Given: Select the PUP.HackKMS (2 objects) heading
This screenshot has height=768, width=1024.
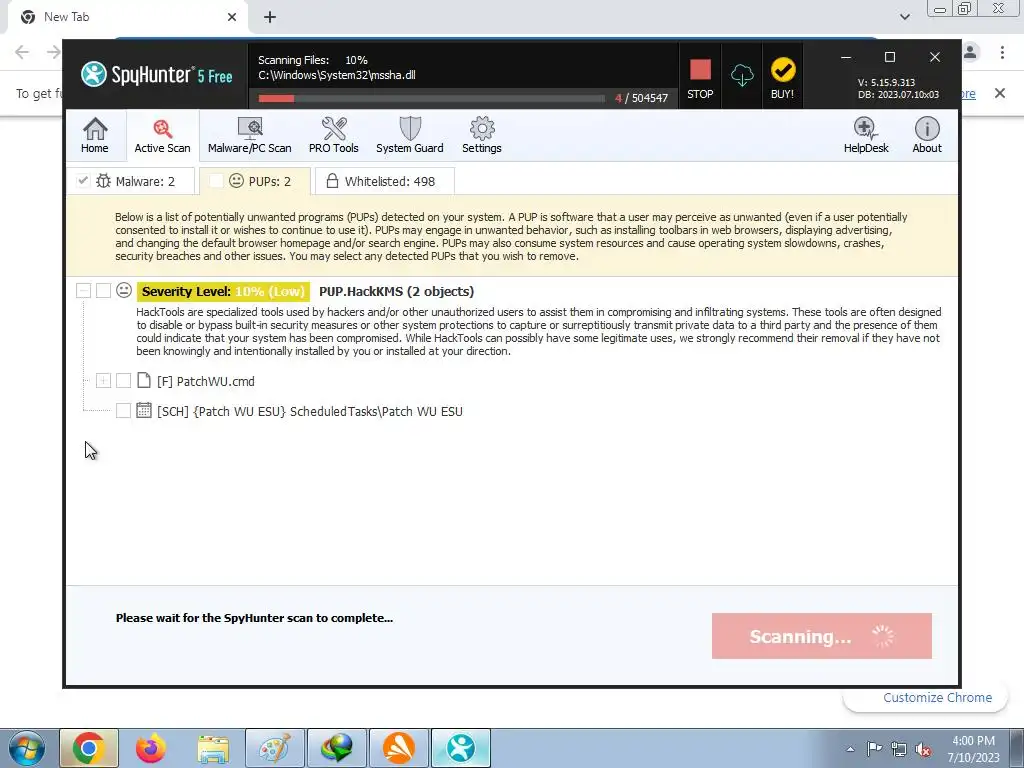Looking at the screenshot, I should (x=396, y=291).
